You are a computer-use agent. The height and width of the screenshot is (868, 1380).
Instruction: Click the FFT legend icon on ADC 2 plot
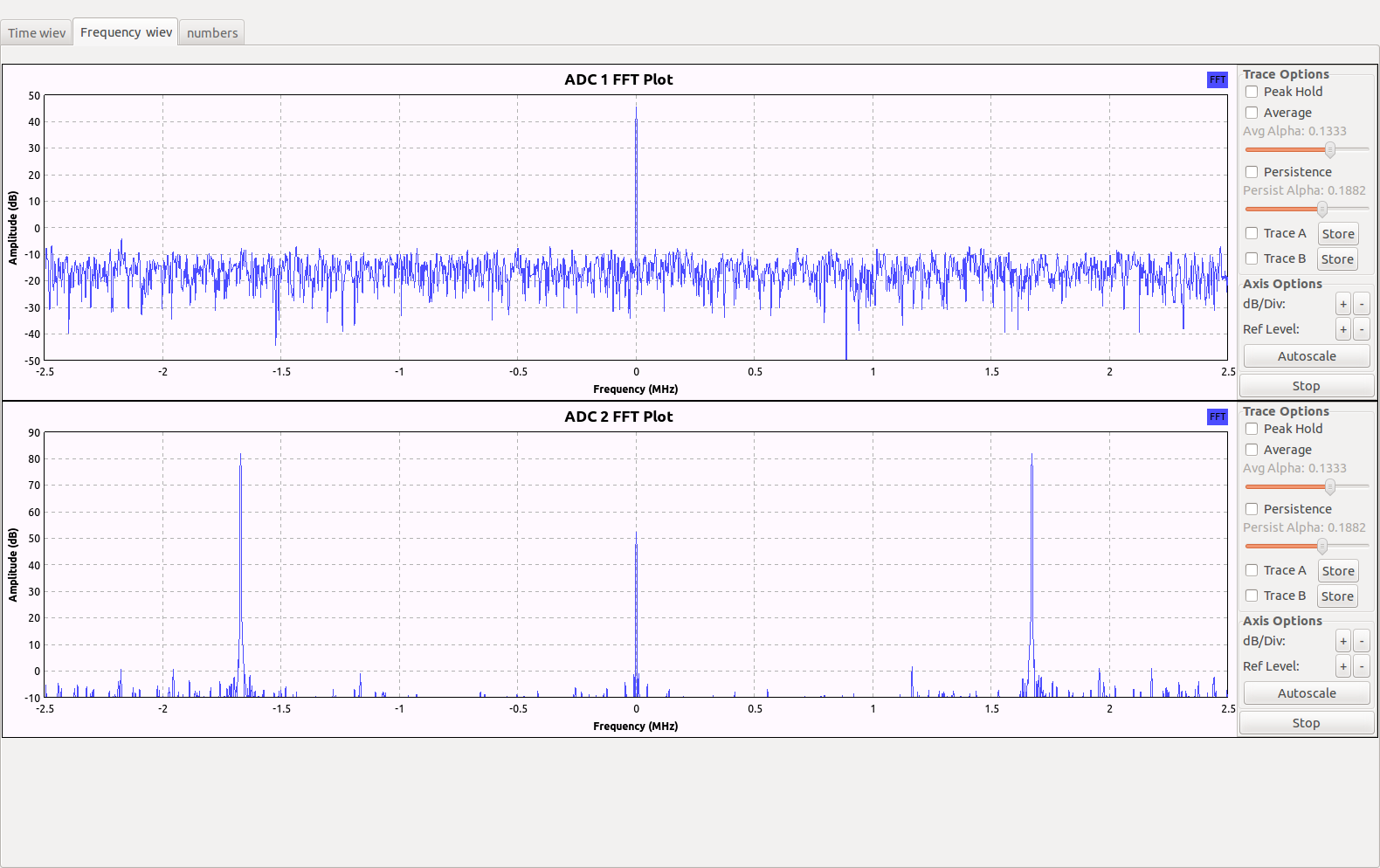pos(1217,417)
